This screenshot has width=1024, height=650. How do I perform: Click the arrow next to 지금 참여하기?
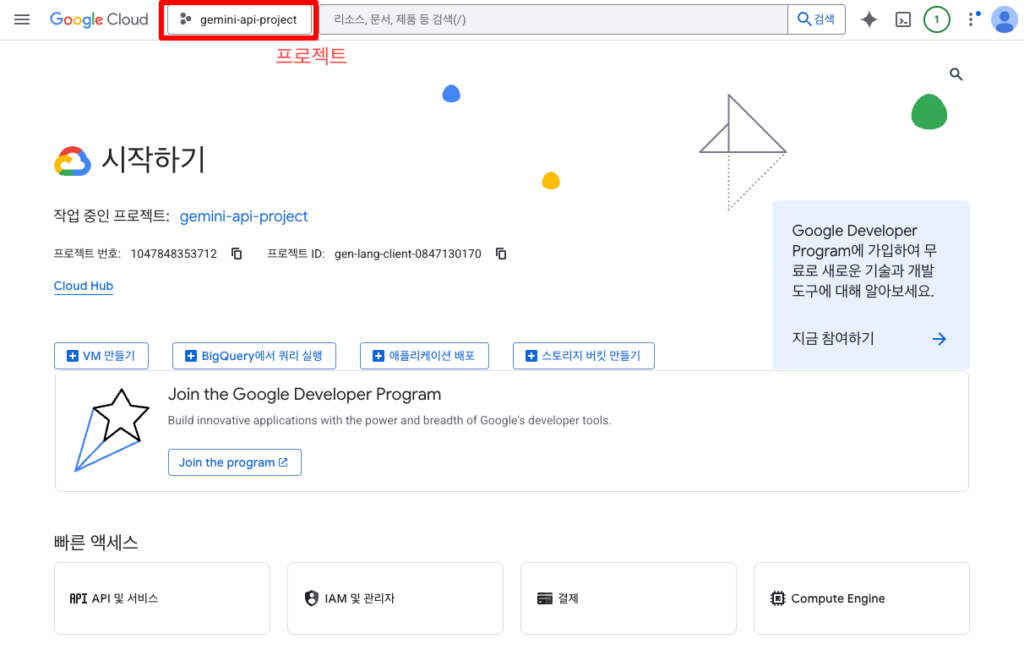[939, 339]
